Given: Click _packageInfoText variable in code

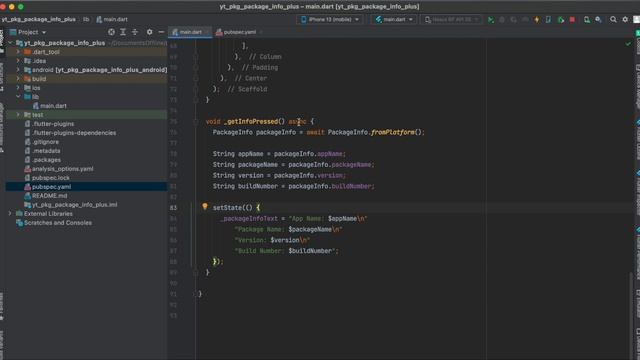Looking at the screenshot, I should [x=249, y=219].
